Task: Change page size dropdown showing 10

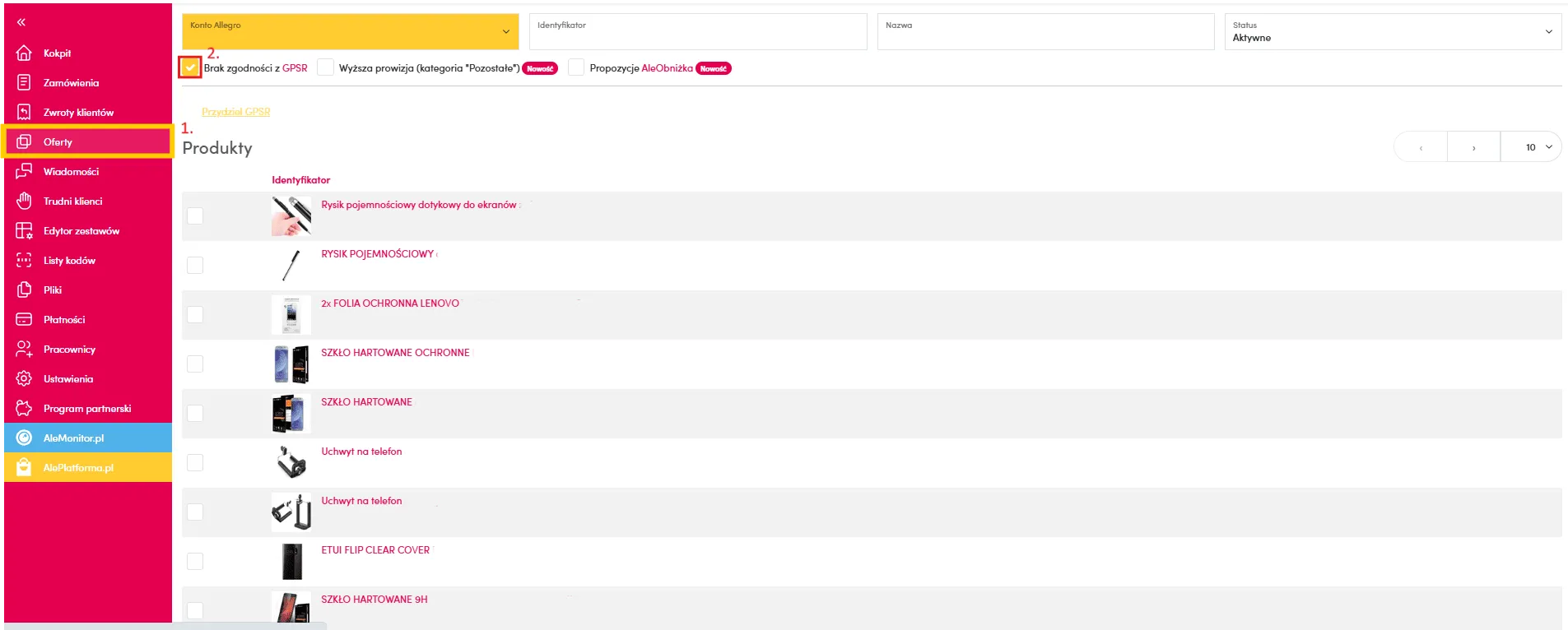Action: [1531, 147]
